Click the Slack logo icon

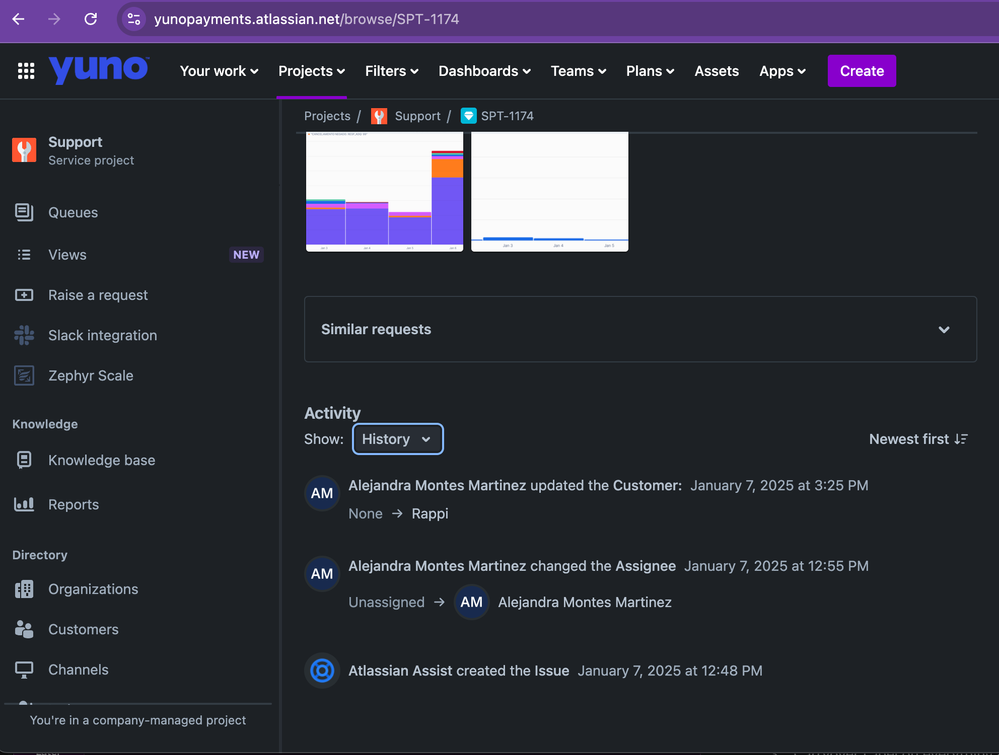click(x=24, y=335)
